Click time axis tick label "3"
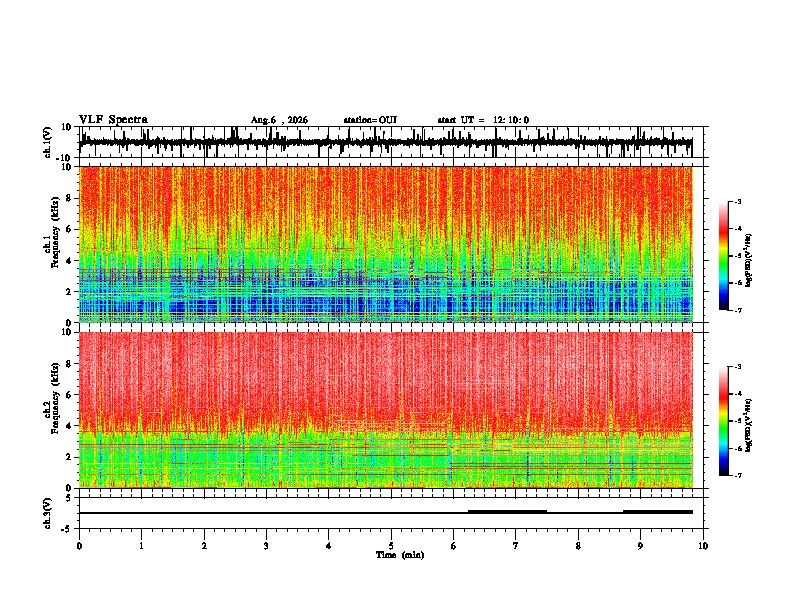The width and height of the screenshot is (792, 612). click(x=266, y=546)
